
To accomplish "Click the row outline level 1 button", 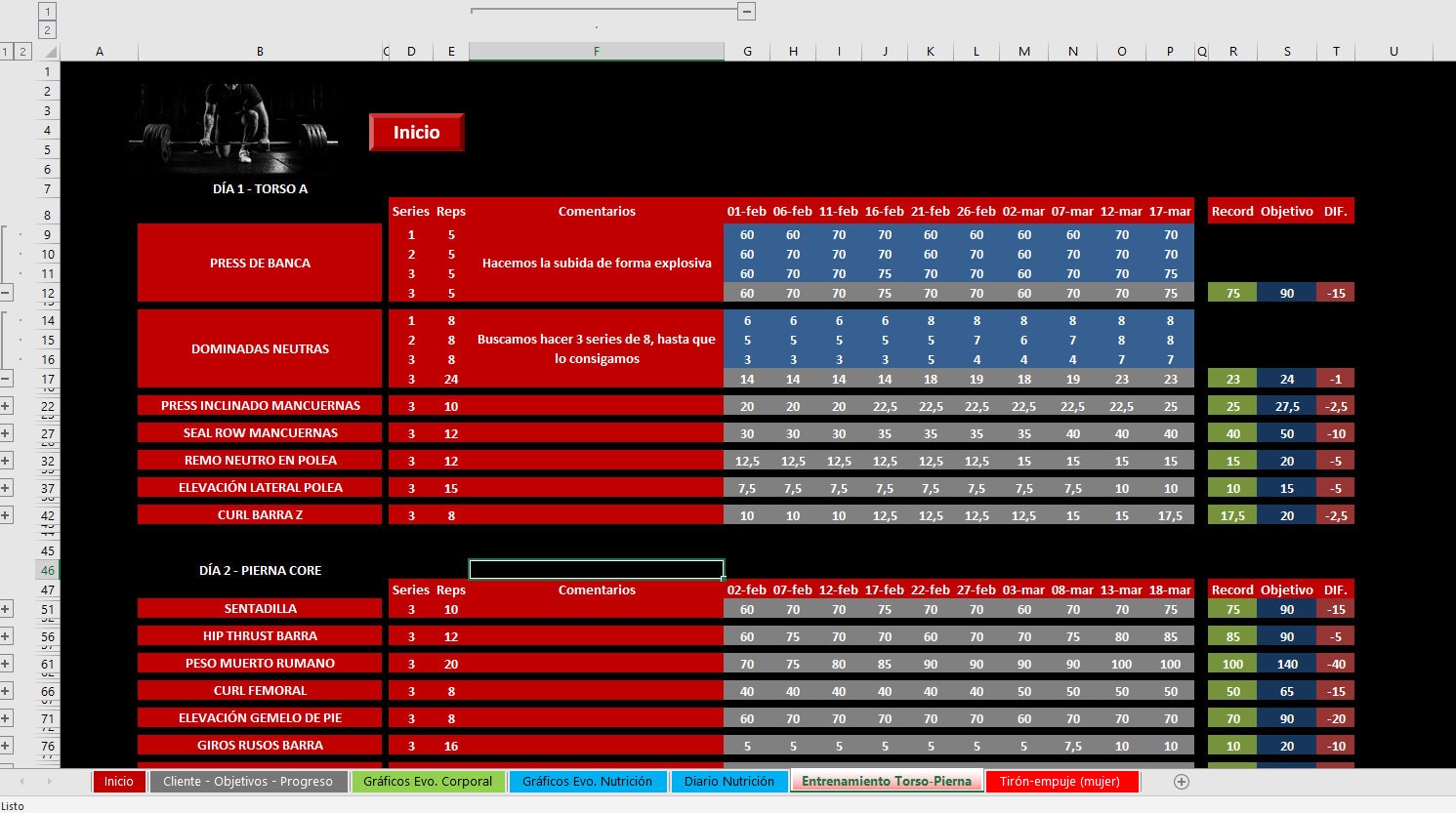I will (x=5, y=51).
